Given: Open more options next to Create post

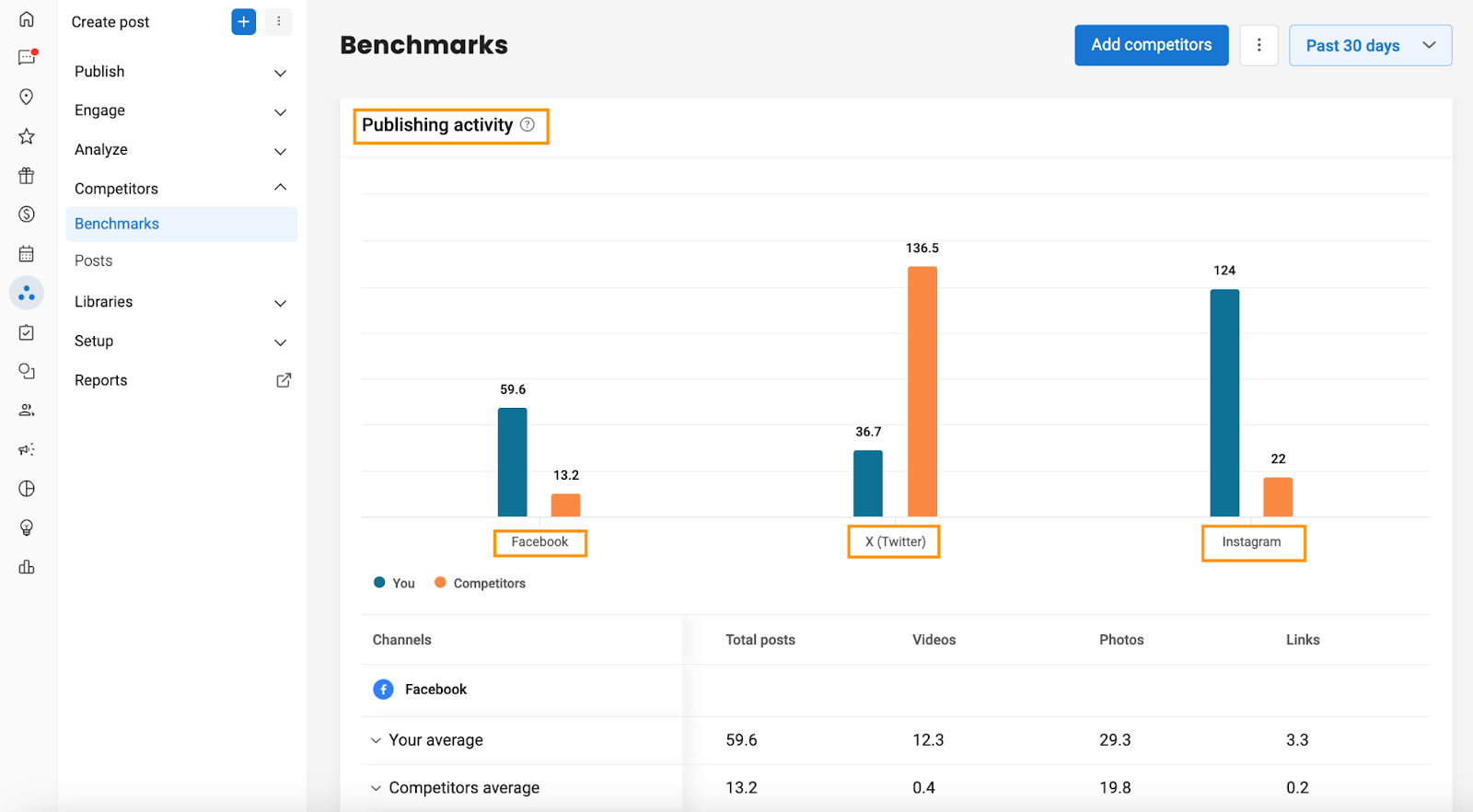Looking at the screenshot, I should tap(279, 21).
